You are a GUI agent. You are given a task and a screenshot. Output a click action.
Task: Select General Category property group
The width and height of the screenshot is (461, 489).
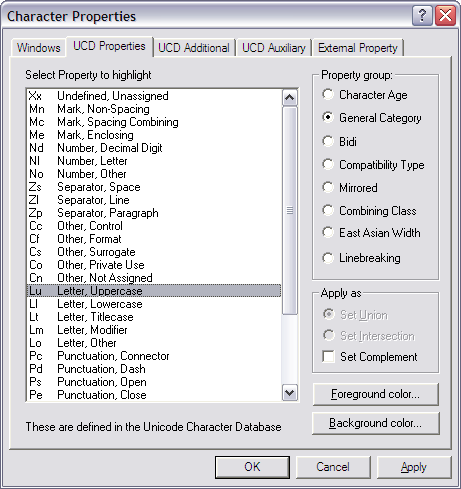[x=372, y=118]
